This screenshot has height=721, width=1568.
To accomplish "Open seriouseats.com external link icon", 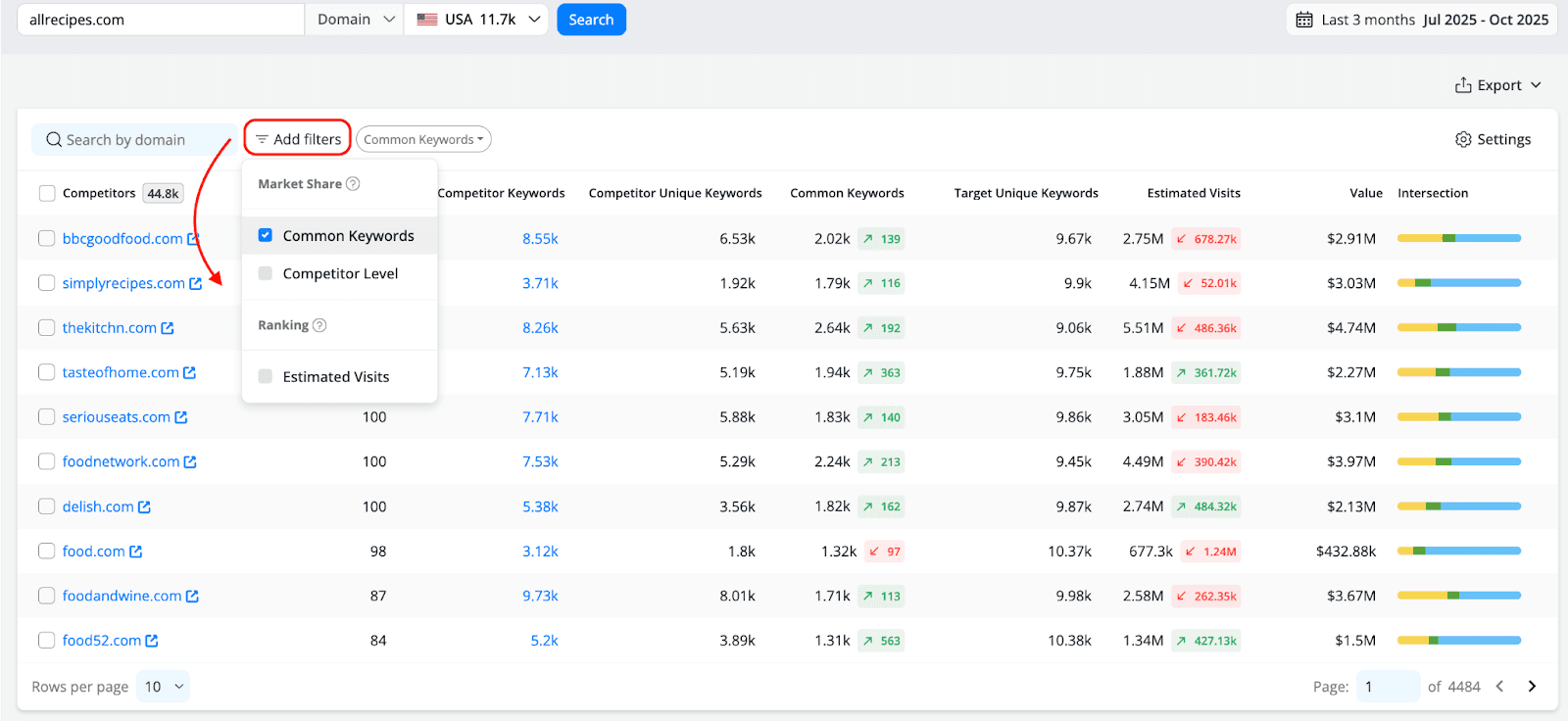I will [x=181, y=417].
